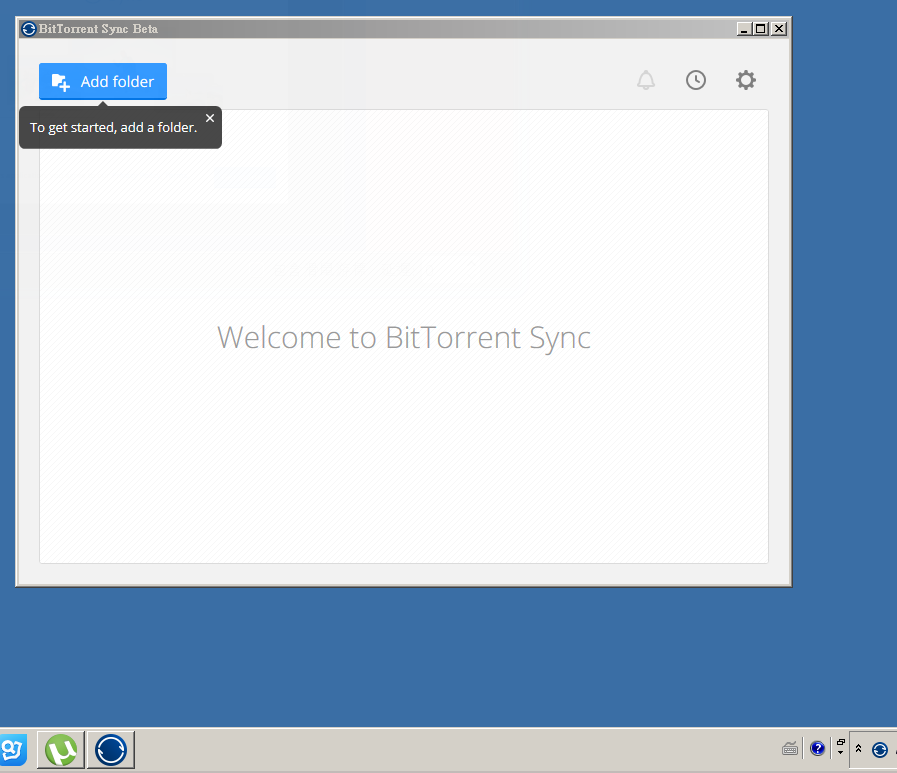
Task: Click the language bar restore icon
Action: (840, 742)
